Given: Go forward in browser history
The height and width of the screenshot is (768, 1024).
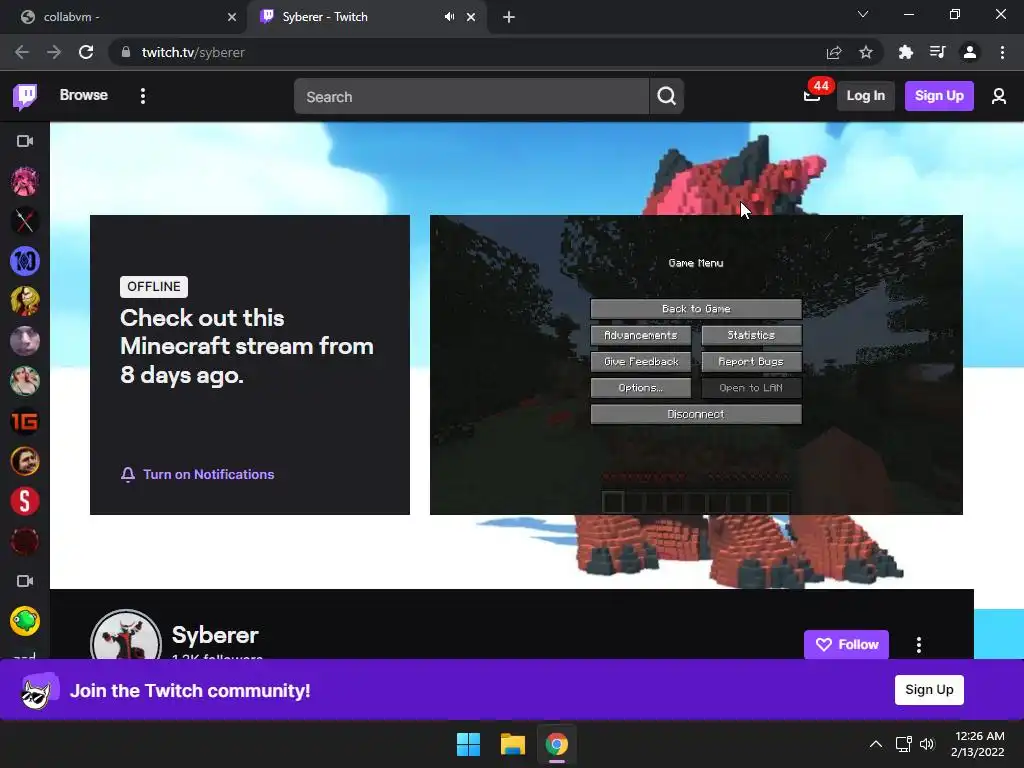Looking at the screenshot, I should 54,52.
